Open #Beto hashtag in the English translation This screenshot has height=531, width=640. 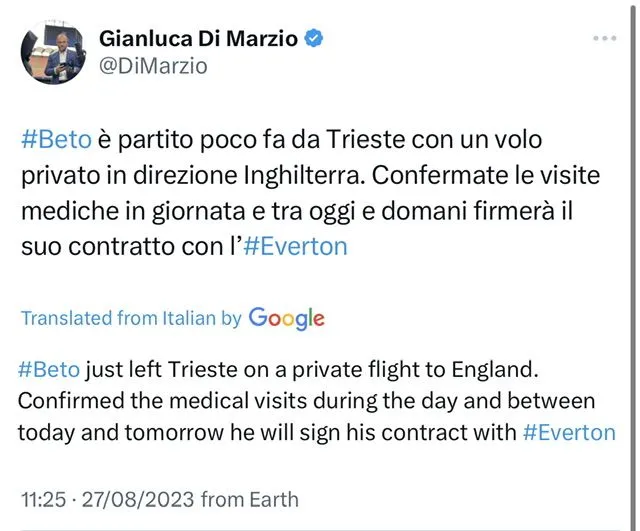click(49, 369)
